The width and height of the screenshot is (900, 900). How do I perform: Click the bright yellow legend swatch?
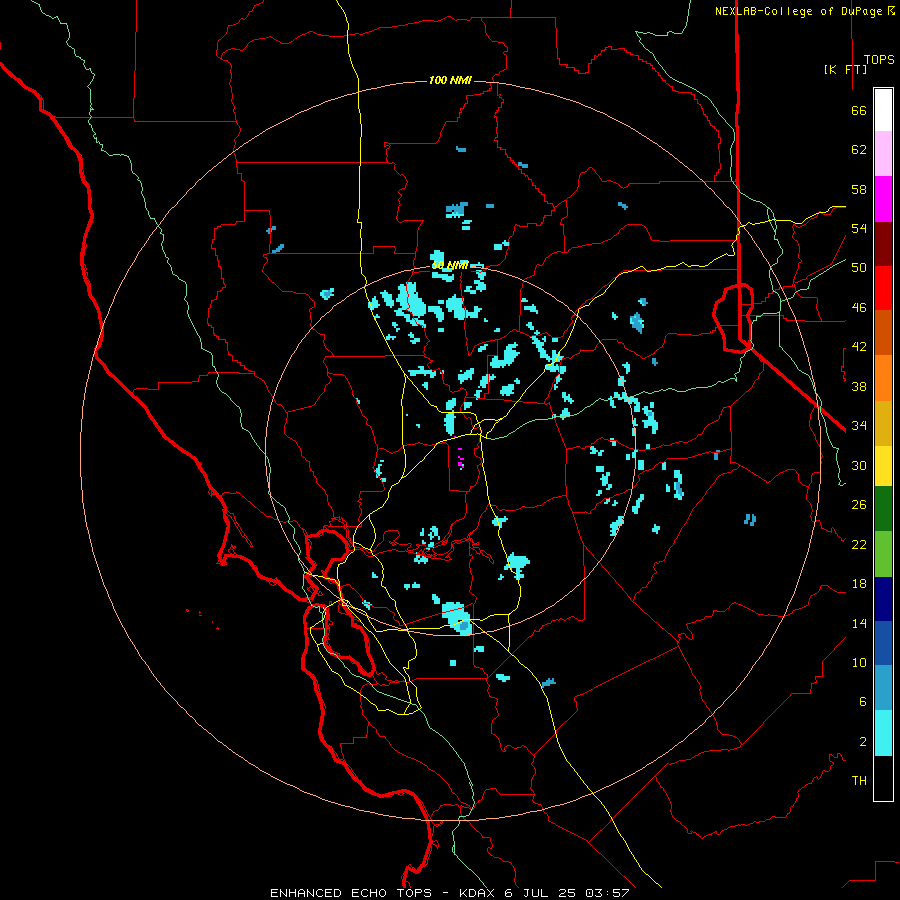coord(883,466)
